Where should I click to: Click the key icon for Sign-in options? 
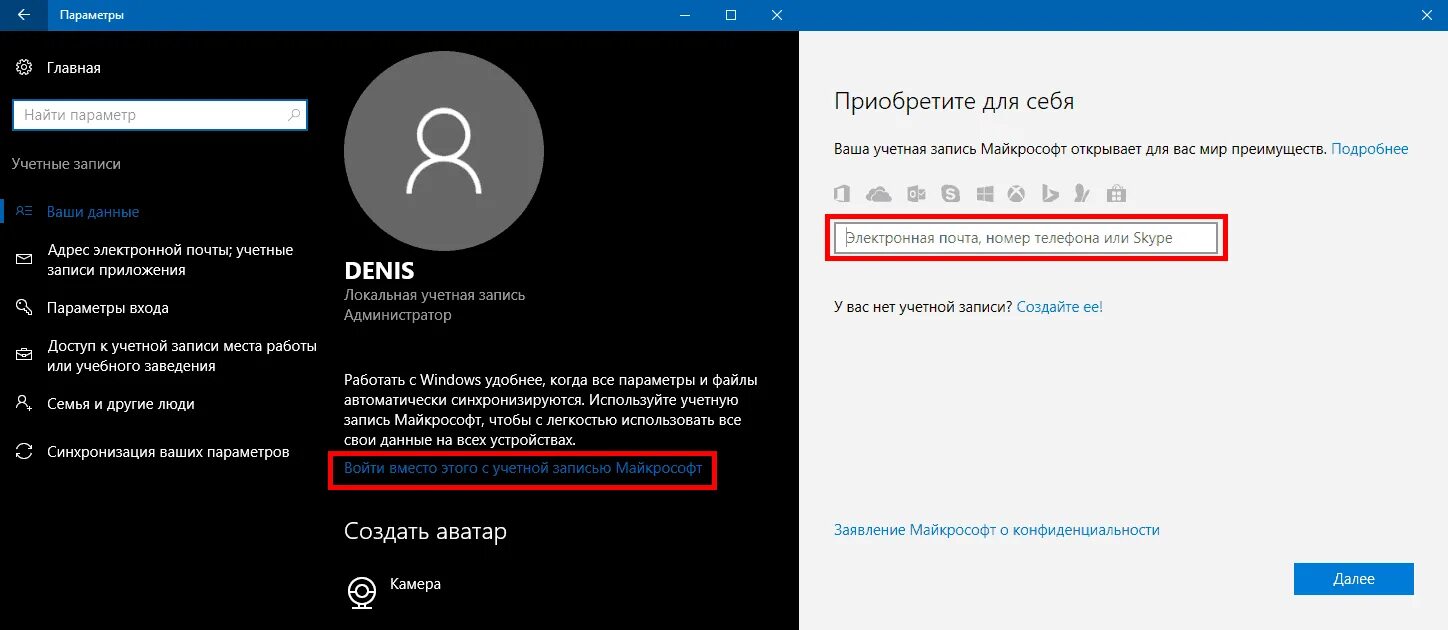pos(24,308)
